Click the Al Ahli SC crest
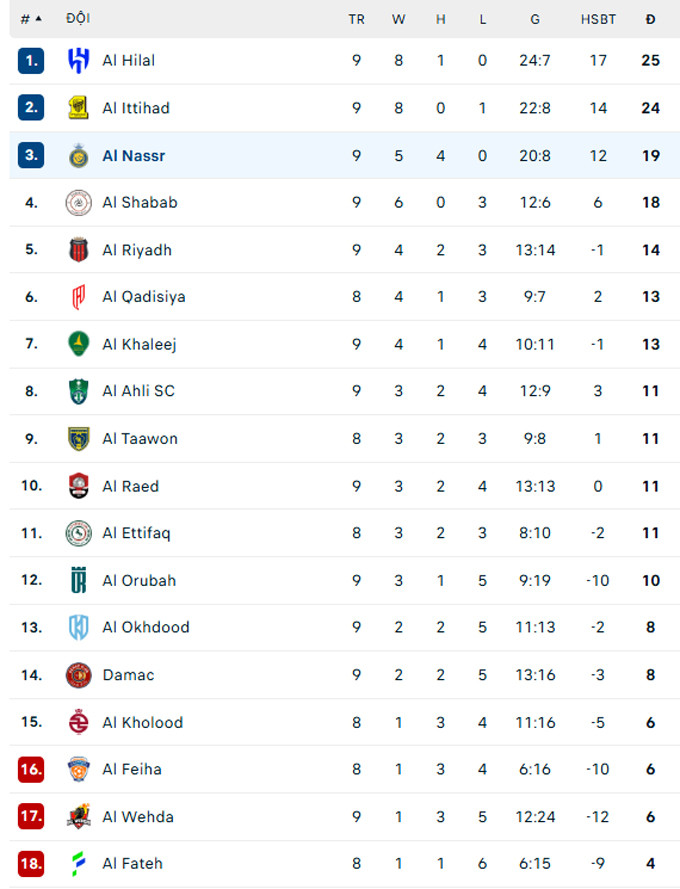Screen dimensions: 680x889 tap(78, 391)
